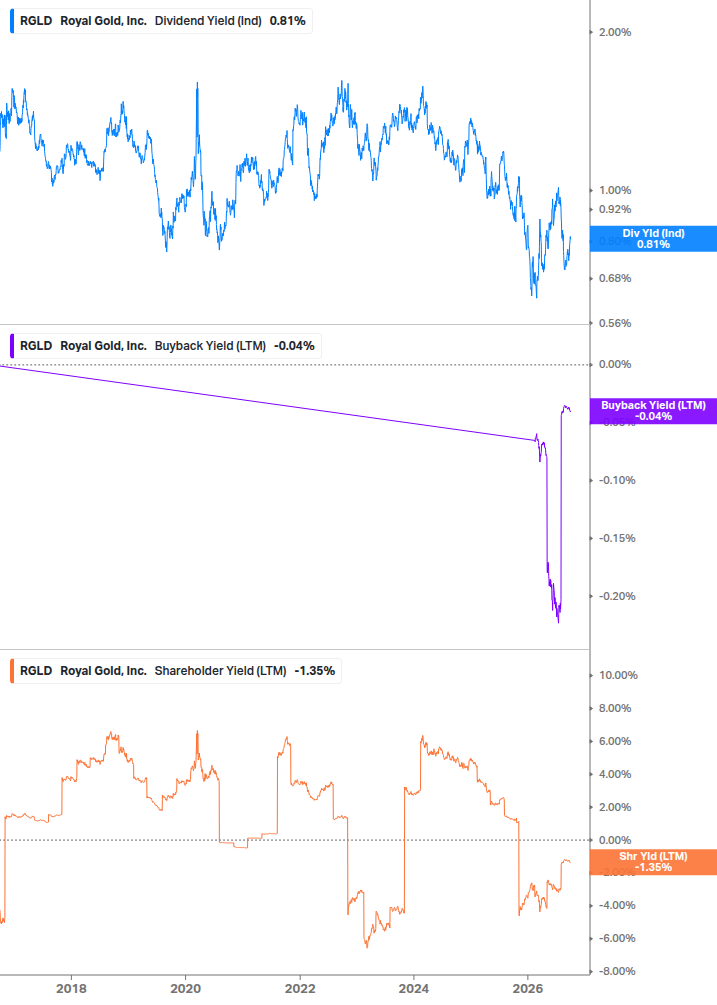
Task: Click the -0.10% tick on the buyback yield axis
Action: [x=617, y=480]
